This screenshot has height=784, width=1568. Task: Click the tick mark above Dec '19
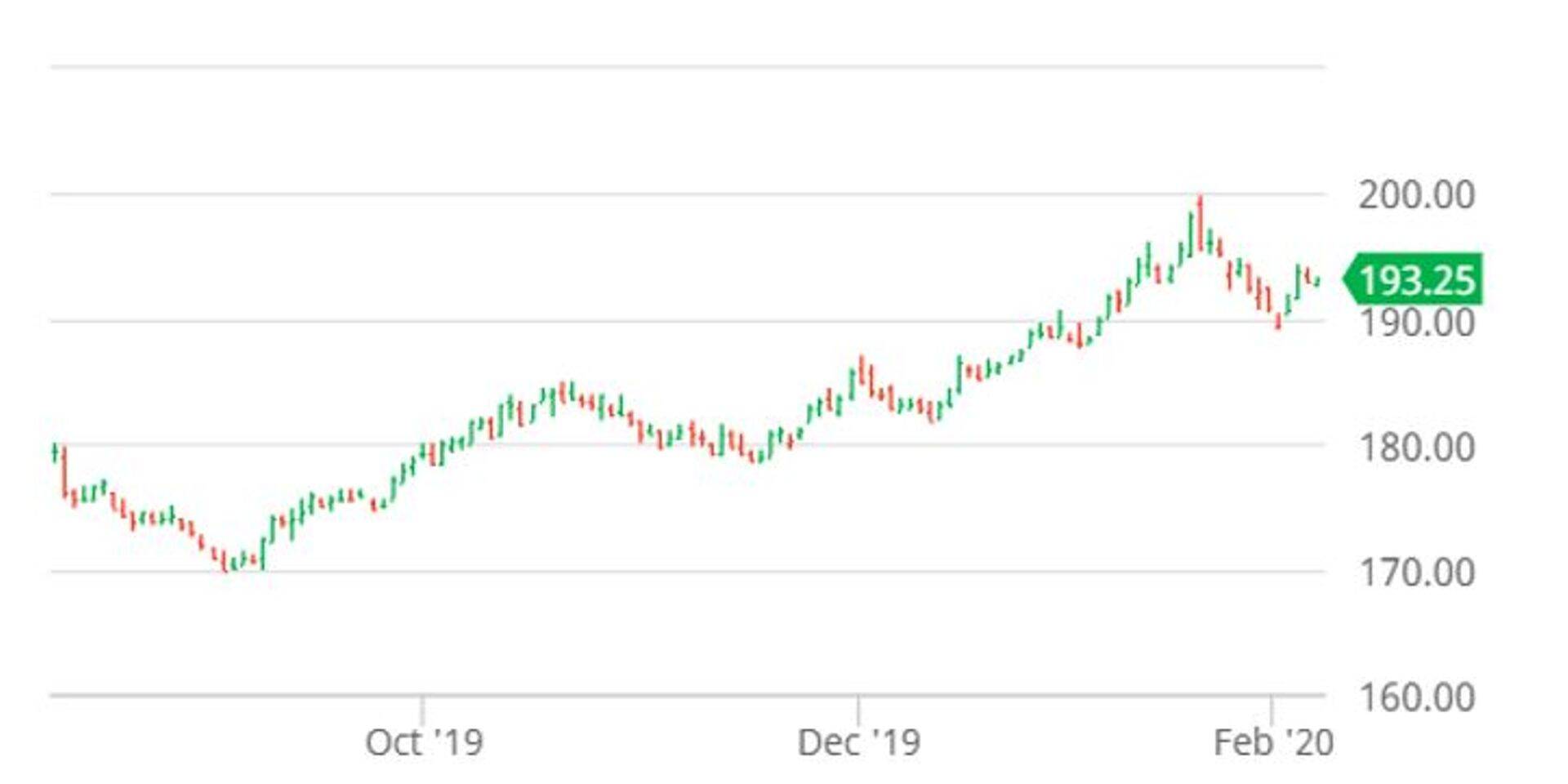[x=857, y=707]
